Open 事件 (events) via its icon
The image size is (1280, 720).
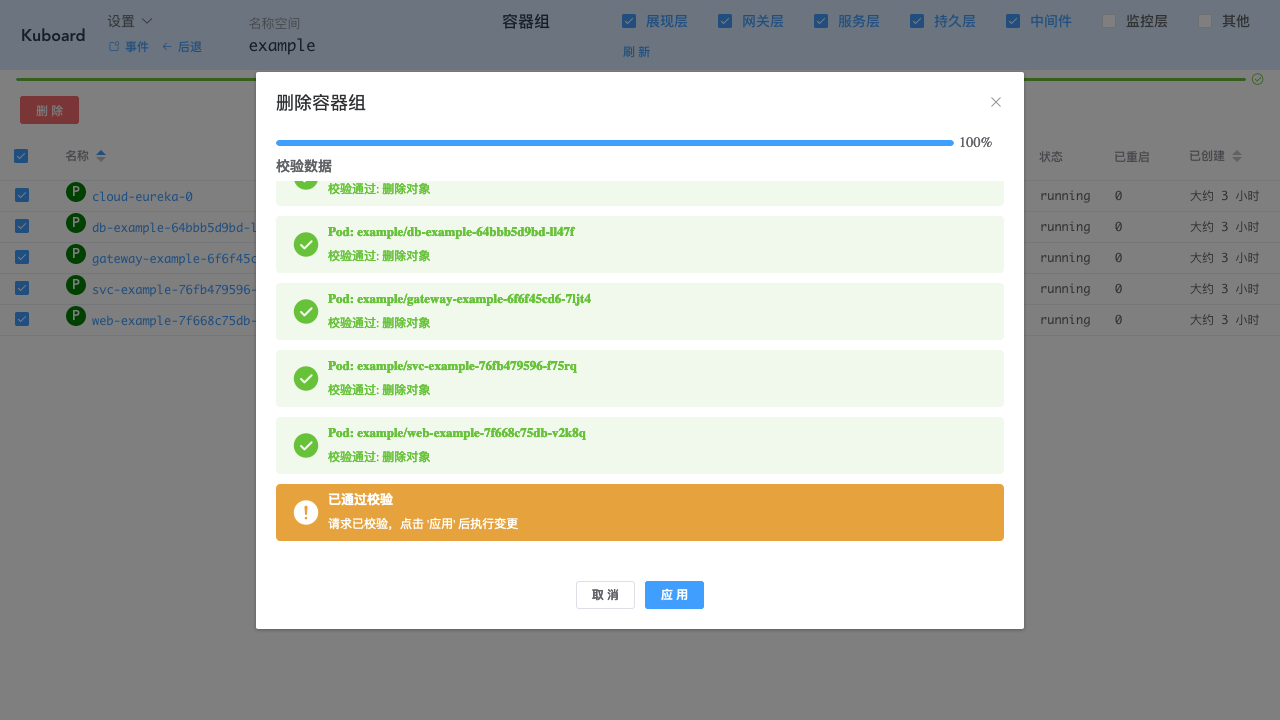[112, 46]
